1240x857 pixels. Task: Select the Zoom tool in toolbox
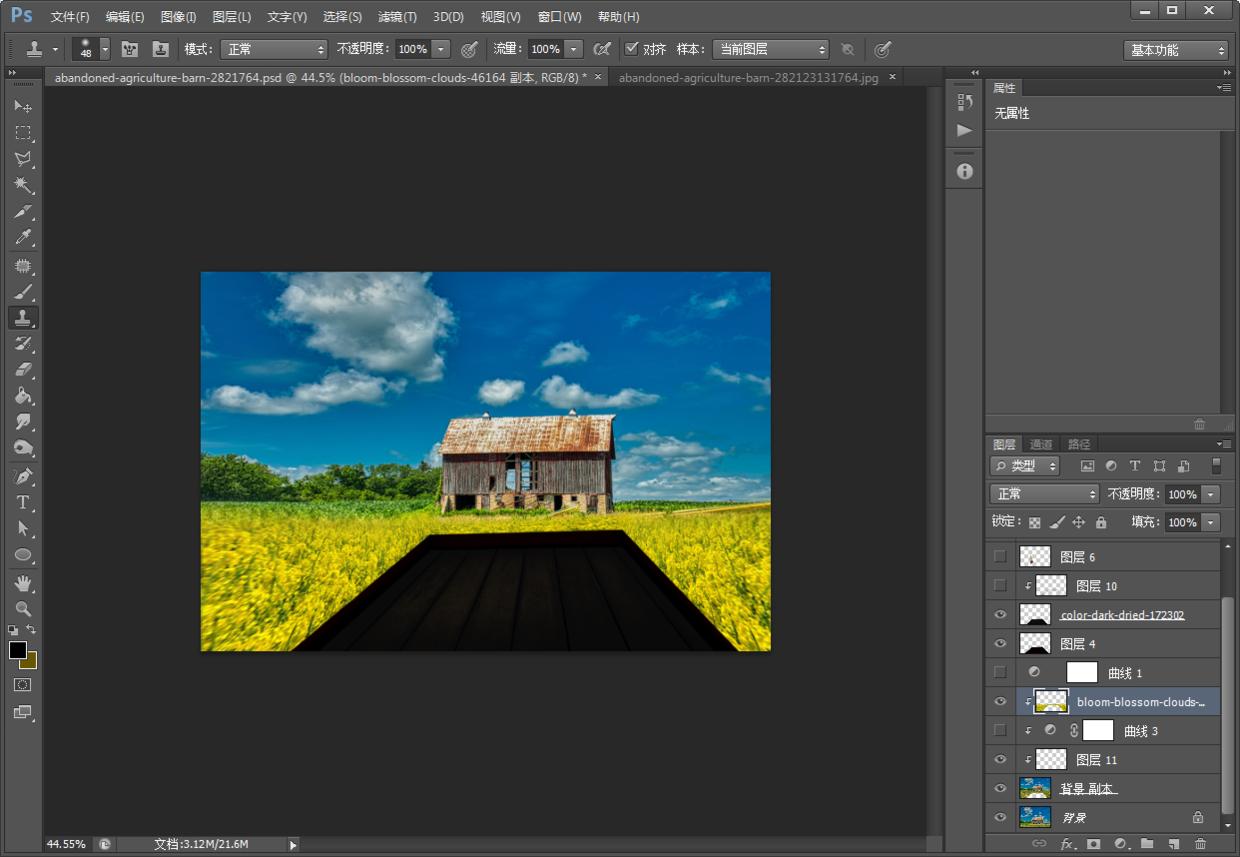coord(23,608)
